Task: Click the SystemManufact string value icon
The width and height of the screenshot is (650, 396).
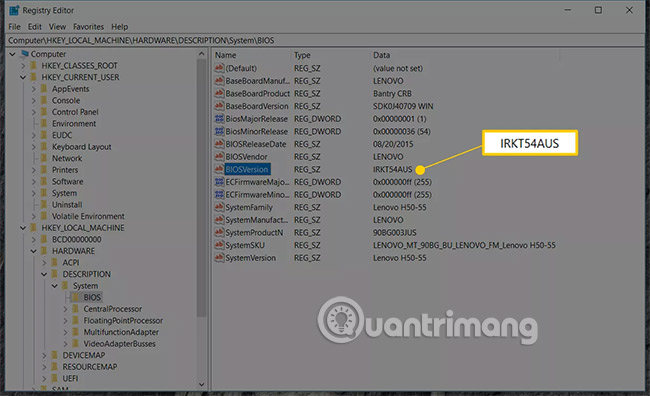Action: (x=219, y=220)
